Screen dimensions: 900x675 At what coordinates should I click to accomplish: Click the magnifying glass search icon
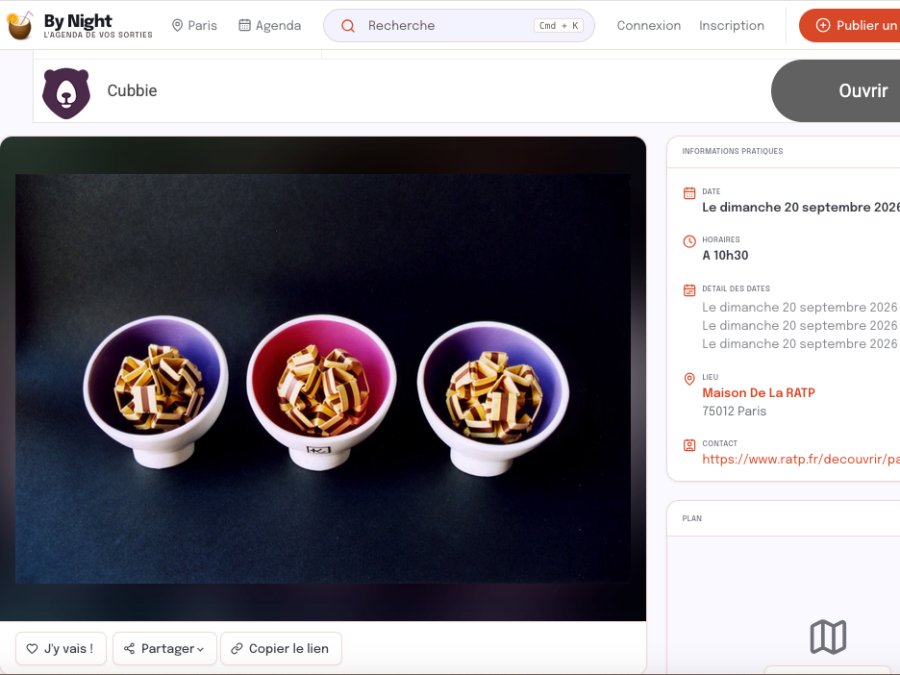tap(348, 26)
